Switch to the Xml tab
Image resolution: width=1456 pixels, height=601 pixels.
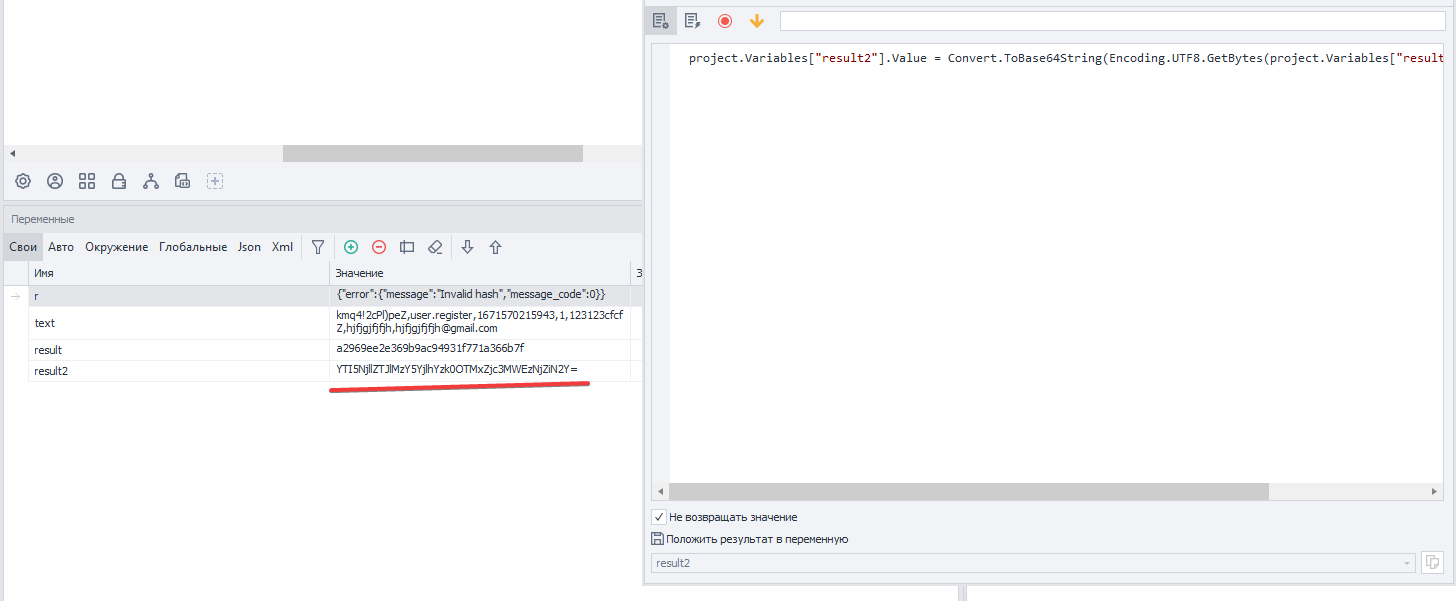[x=283, y=247]
